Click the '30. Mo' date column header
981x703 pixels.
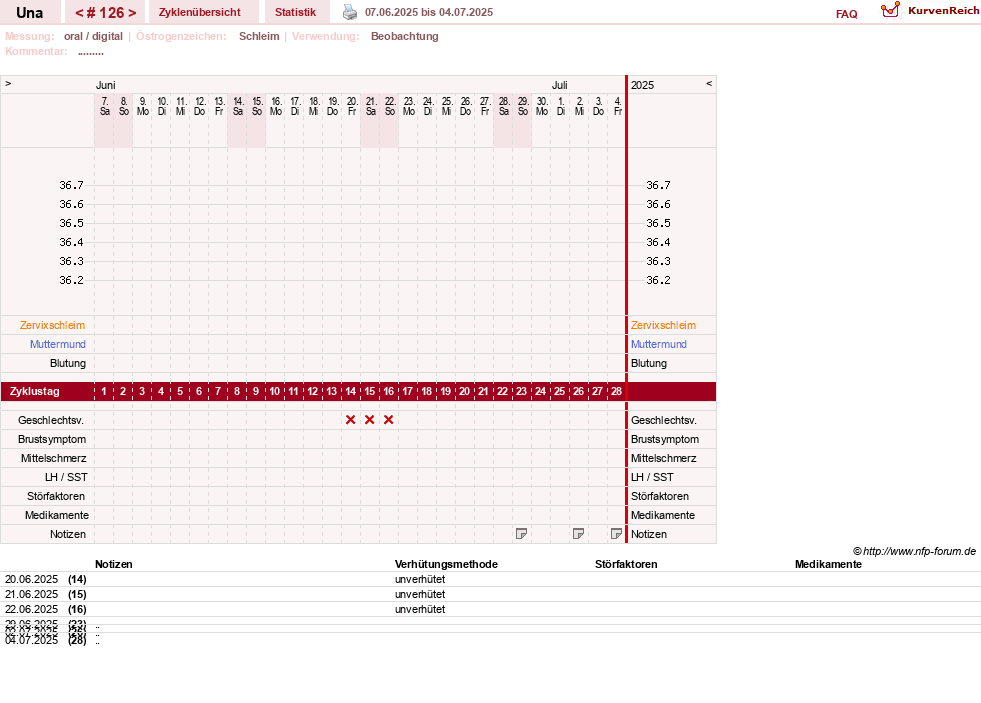pos(542,106)
